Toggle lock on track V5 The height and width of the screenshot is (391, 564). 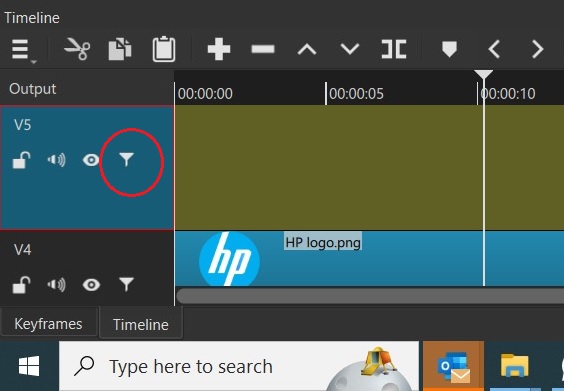point(21,160)
